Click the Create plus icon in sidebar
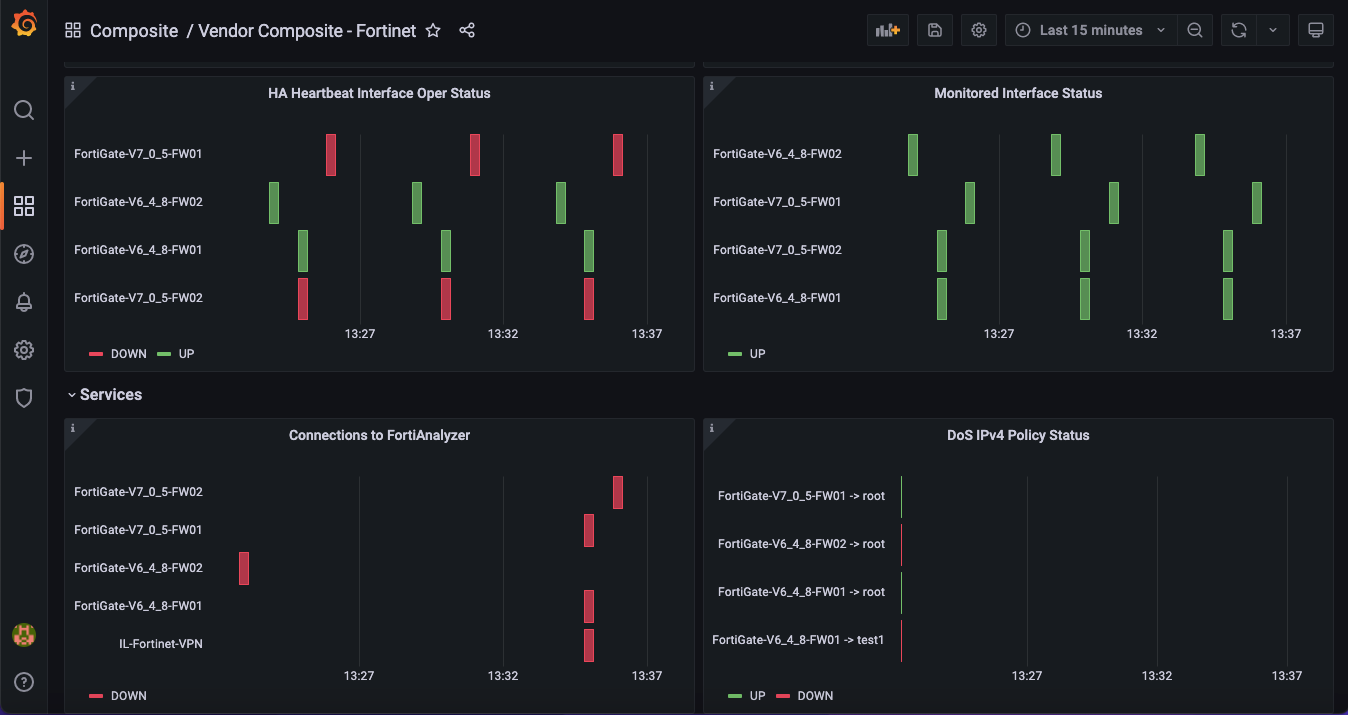Screen dimensions: 1348x715 point(24,158)
